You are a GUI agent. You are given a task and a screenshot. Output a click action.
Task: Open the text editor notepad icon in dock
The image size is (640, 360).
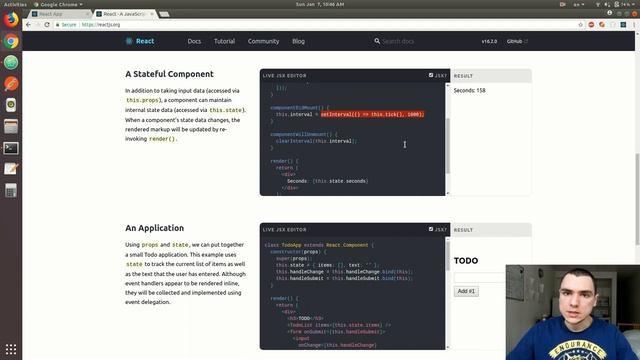11,169
